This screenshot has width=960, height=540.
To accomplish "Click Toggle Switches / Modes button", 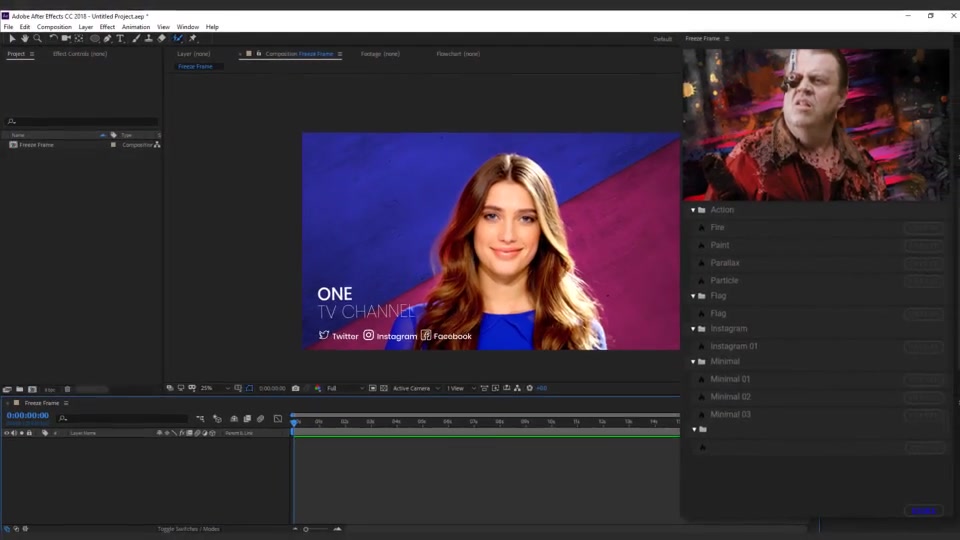I will [189, 529].
